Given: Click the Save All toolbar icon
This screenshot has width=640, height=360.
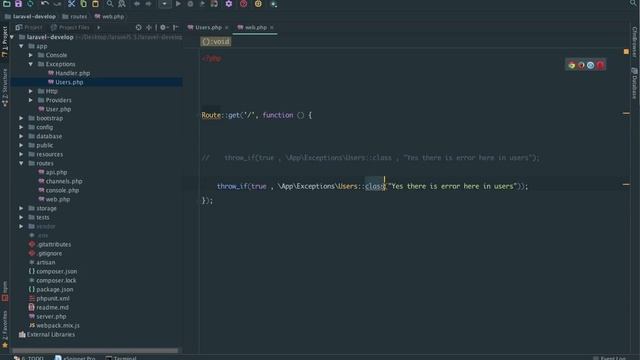Looking at the screenshot, I should click(18, 4).
